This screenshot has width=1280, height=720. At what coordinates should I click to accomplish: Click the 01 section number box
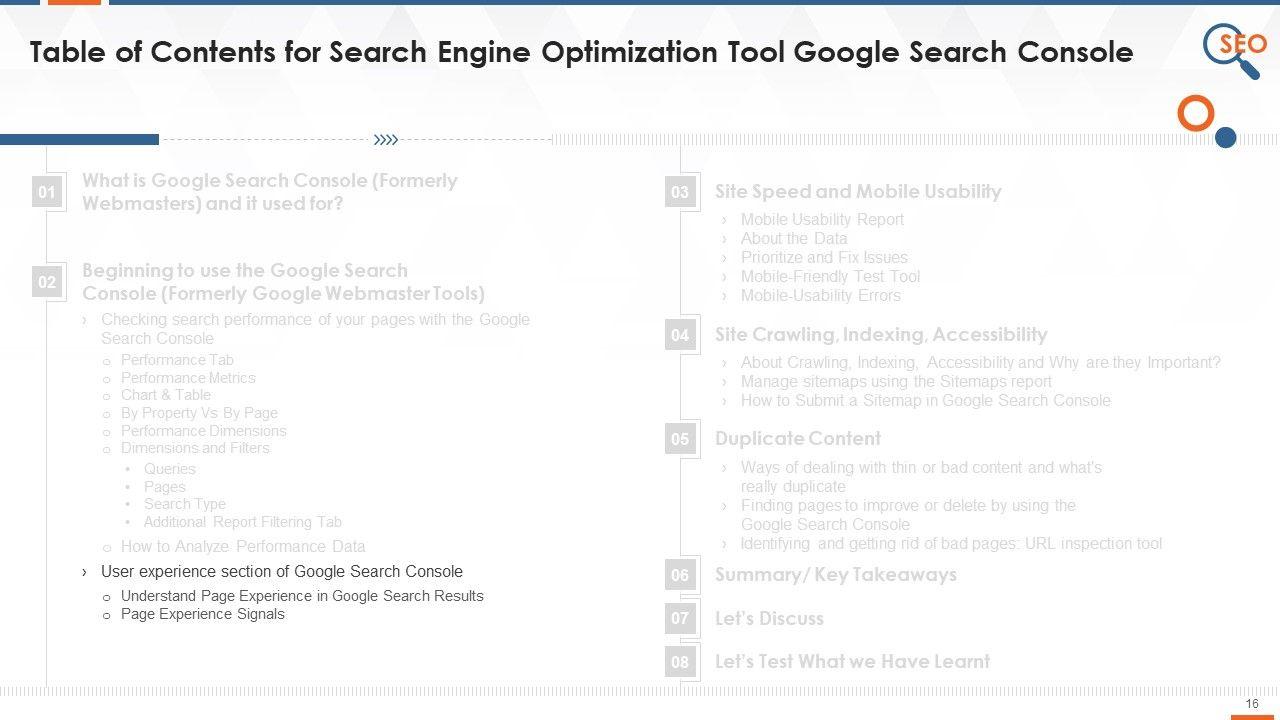pos(47,192)
